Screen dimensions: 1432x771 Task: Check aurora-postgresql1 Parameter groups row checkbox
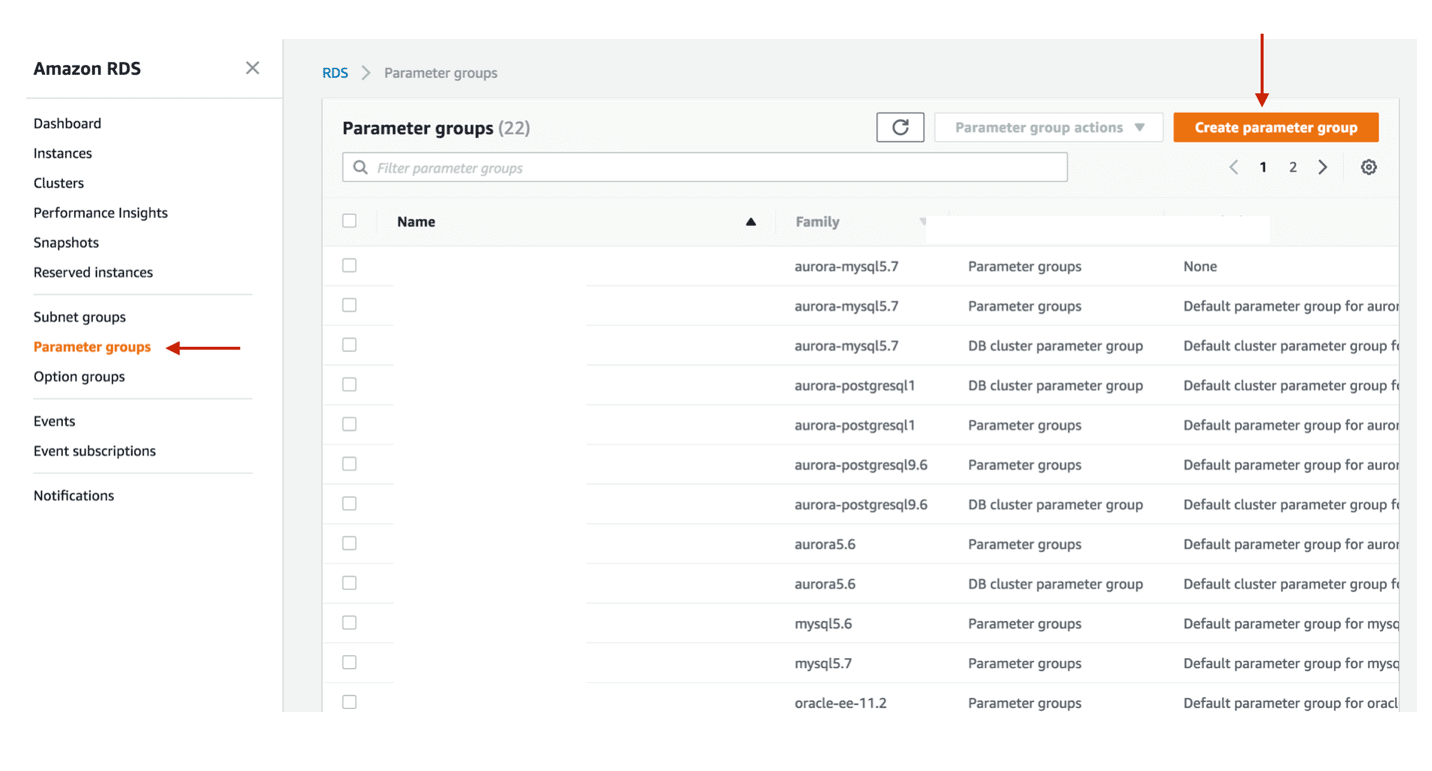[x=349, y=424]
